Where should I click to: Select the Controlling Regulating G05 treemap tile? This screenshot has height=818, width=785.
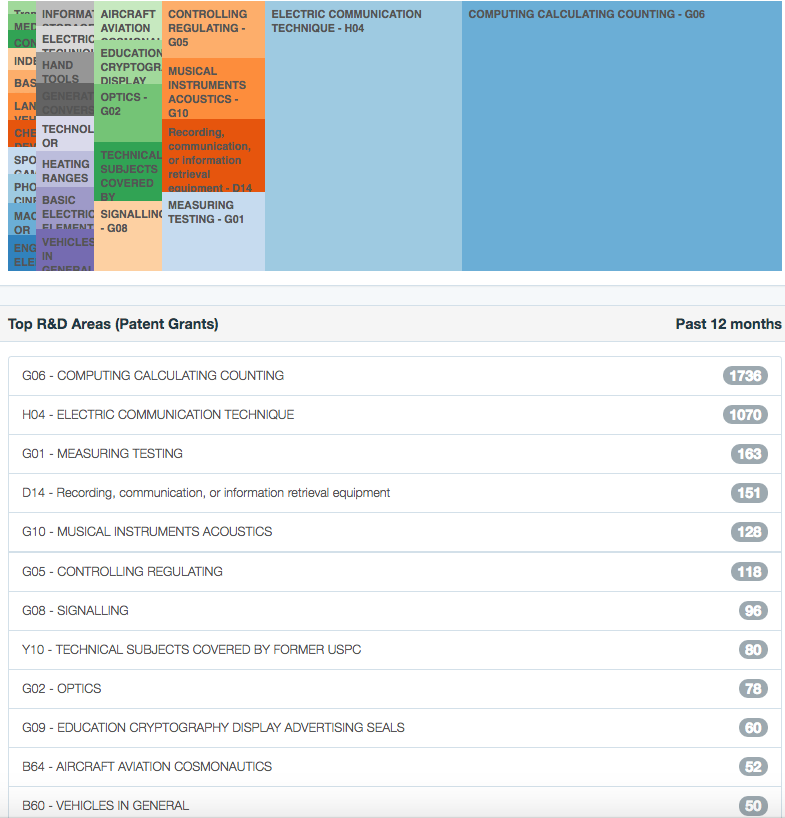[213, 29]
